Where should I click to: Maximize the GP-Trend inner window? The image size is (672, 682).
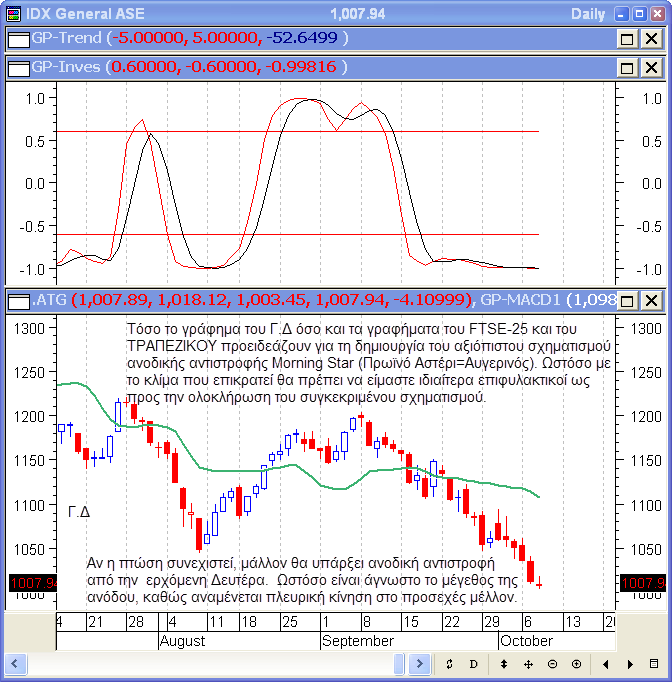(627, 39)
